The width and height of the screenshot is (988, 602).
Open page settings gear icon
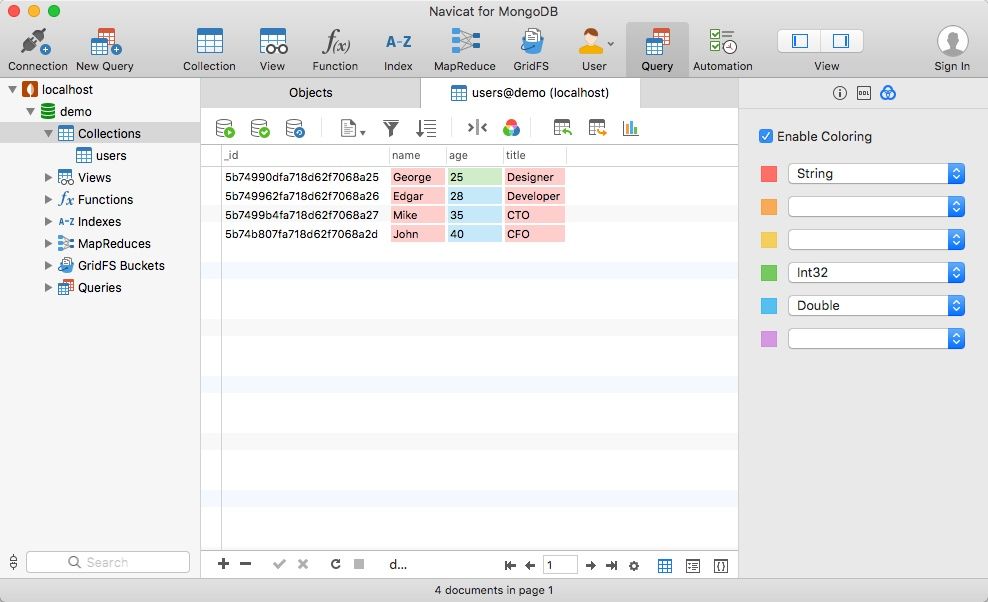click(634, 565)
